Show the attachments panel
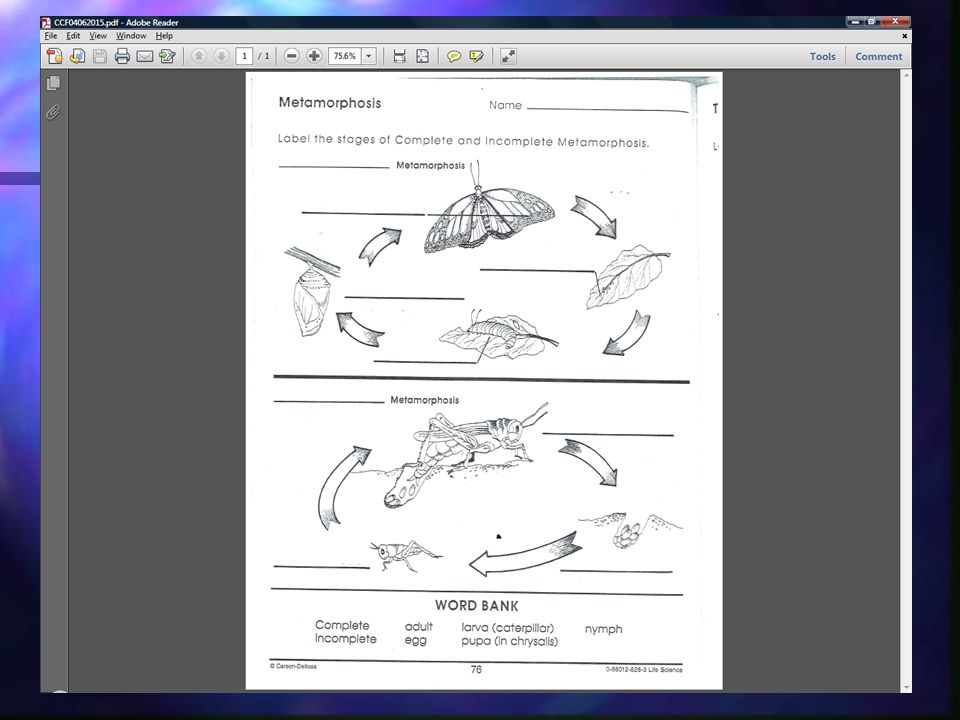The height and width of the screenshot is (720, 960). click(x=53, y=113)
